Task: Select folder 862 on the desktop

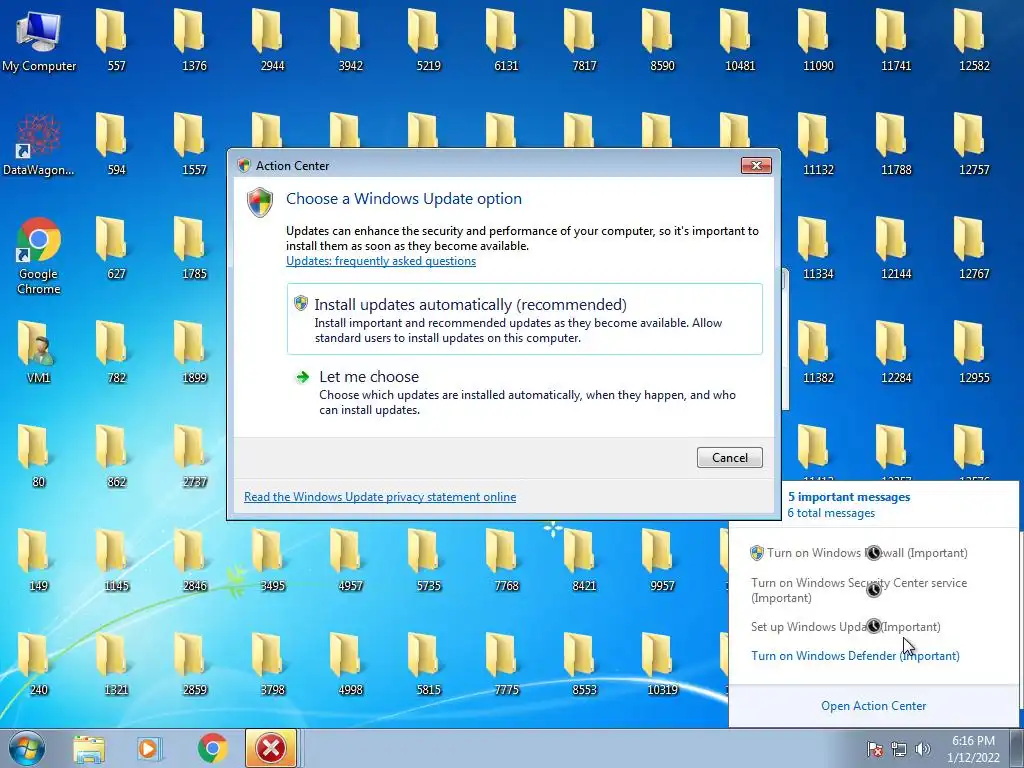Action: tap(116, 457)
